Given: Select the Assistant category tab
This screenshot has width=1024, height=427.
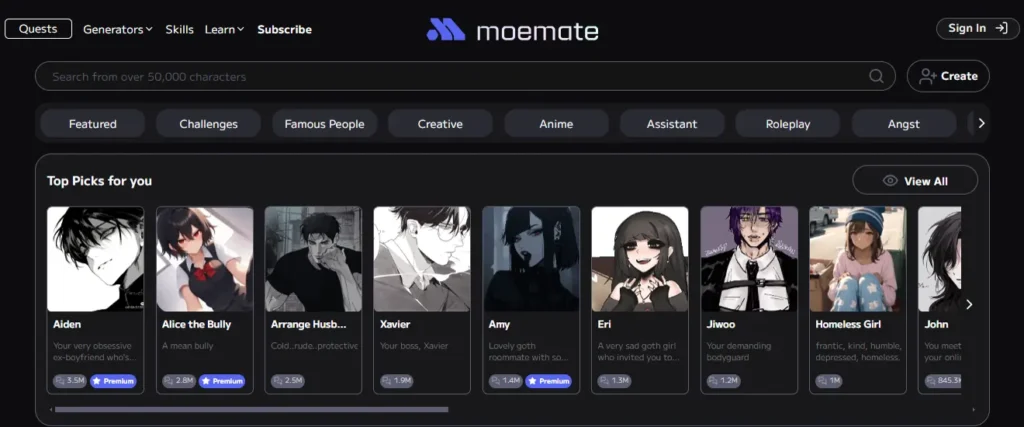Looking at the screenshot, I should 672,123.
